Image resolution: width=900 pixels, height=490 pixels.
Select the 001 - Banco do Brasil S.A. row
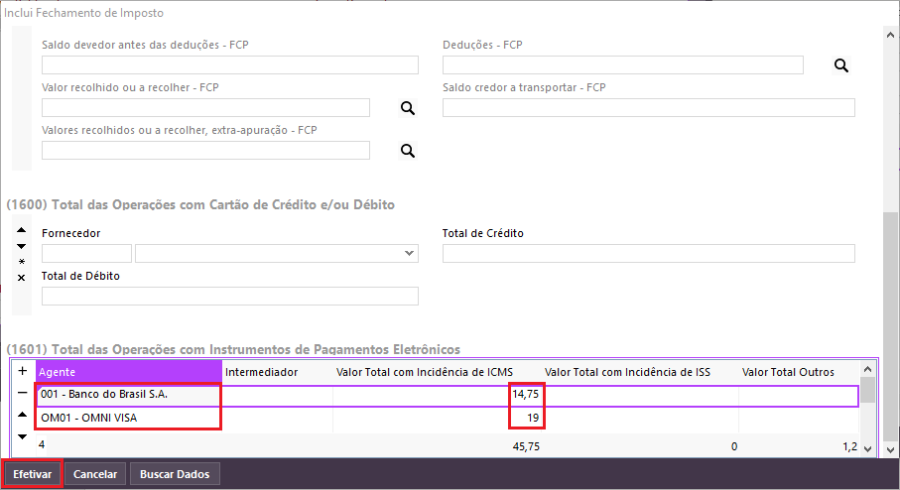447,395
